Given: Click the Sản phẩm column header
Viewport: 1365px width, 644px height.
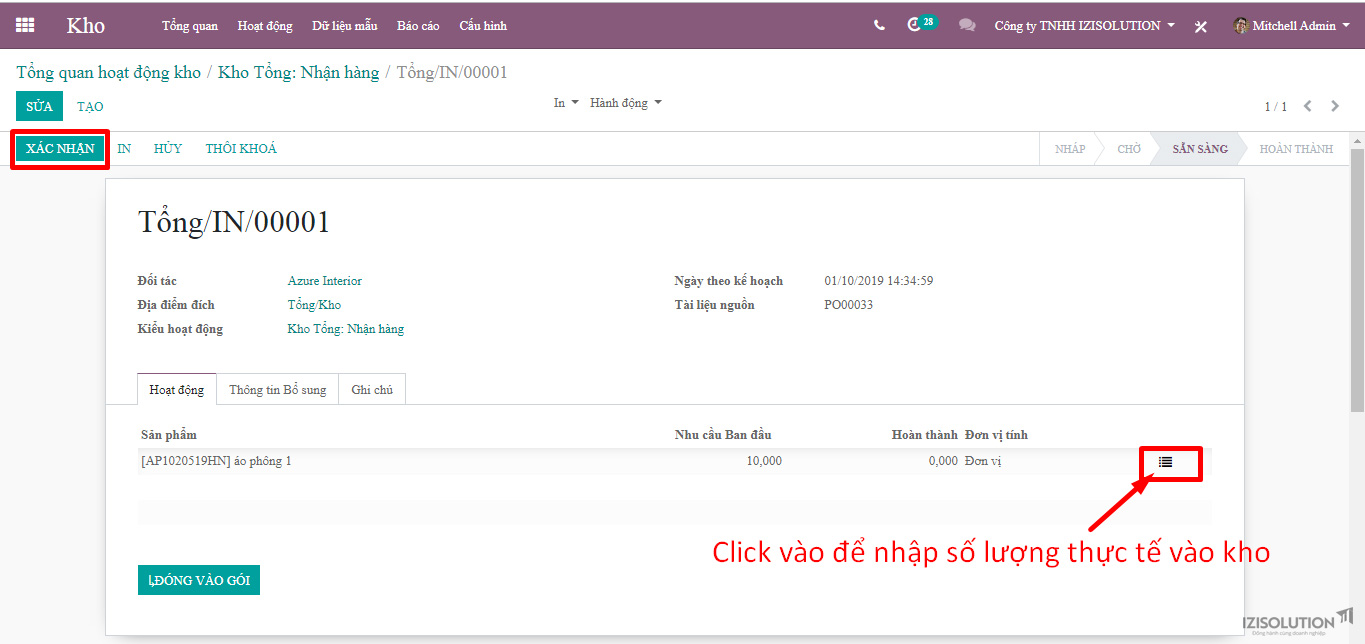Looking at the screenshot, I should (169, 435).
